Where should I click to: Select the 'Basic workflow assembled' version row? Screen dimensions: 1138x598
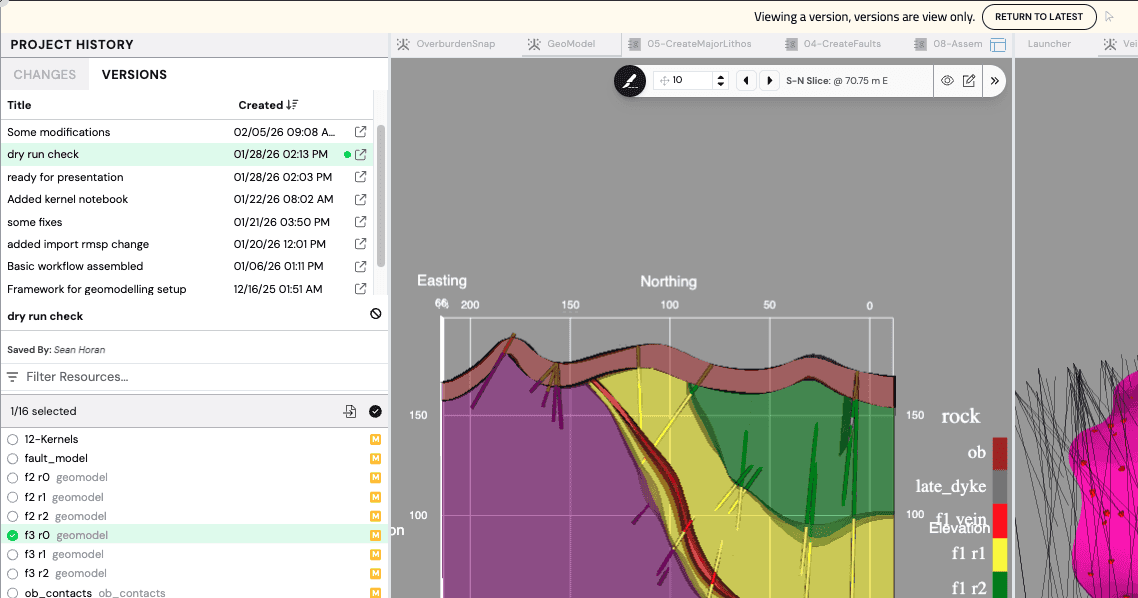pos(187,266)
